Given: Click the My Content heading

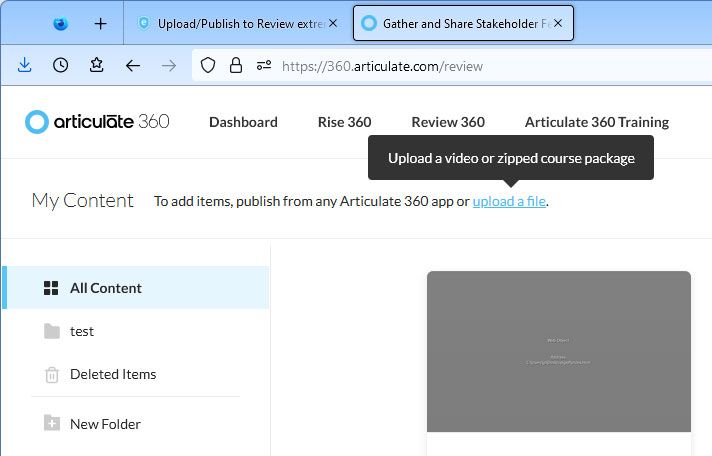Looking at the screenshot, I should [x=83, y=201].
